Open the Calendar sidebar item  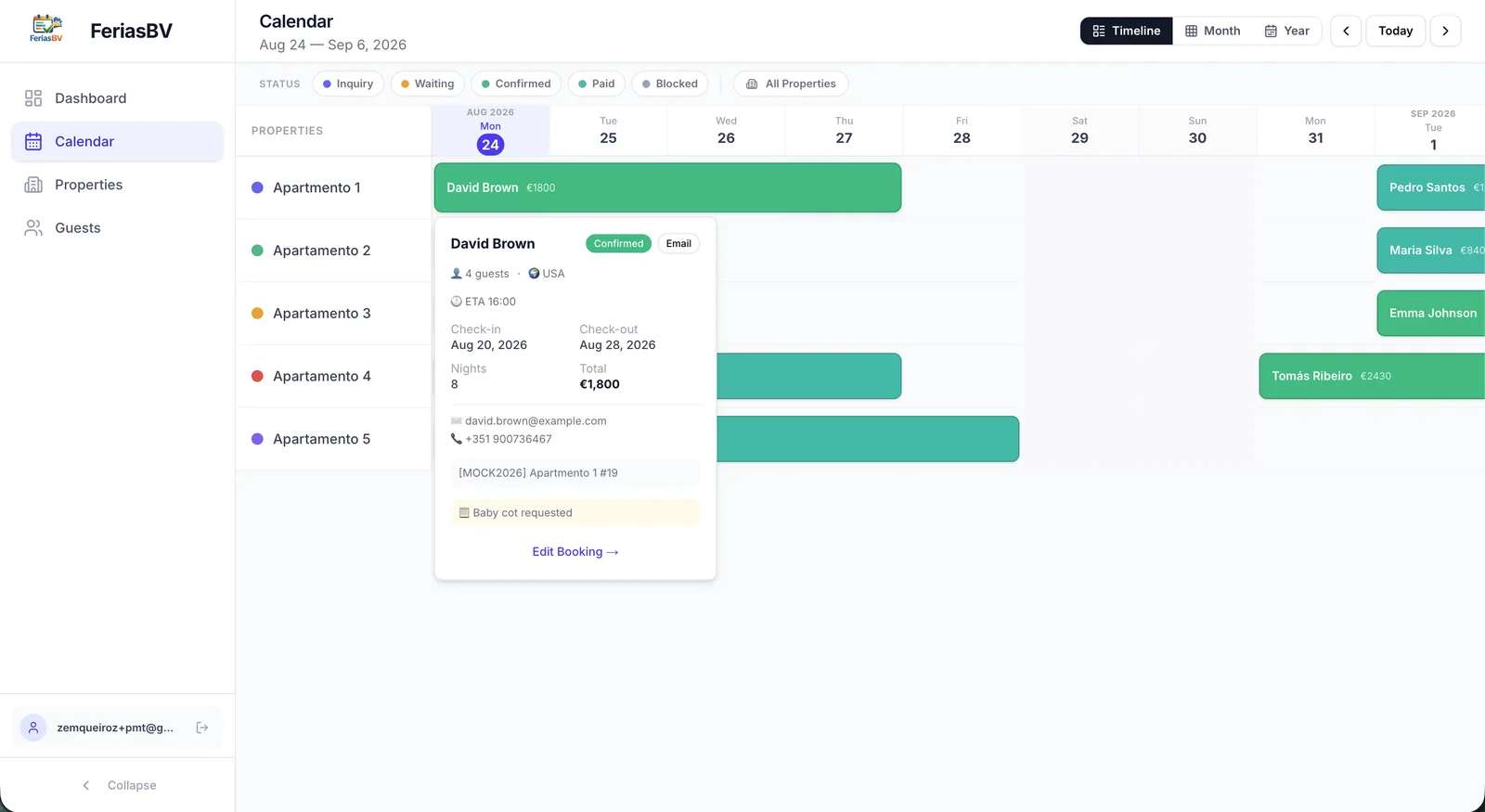pos(117,141)
